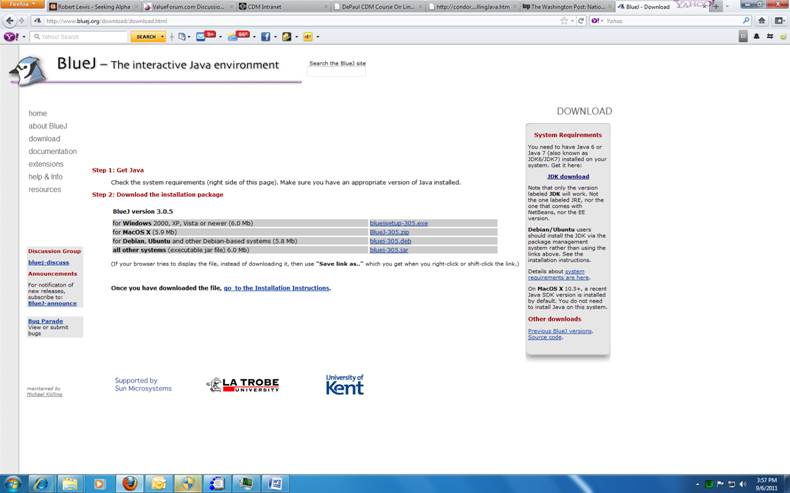This screenshot has height=493, width=790.
Task: Expand the bookmark star history dropdown
Action: pos(573,21)
